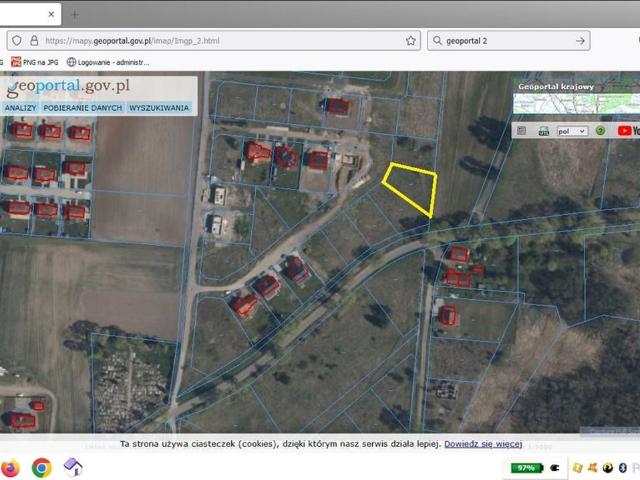Click the Dowiedz się więcej cookies link
The height and width of the screenshot is (480, 640).
coord(484,443)
